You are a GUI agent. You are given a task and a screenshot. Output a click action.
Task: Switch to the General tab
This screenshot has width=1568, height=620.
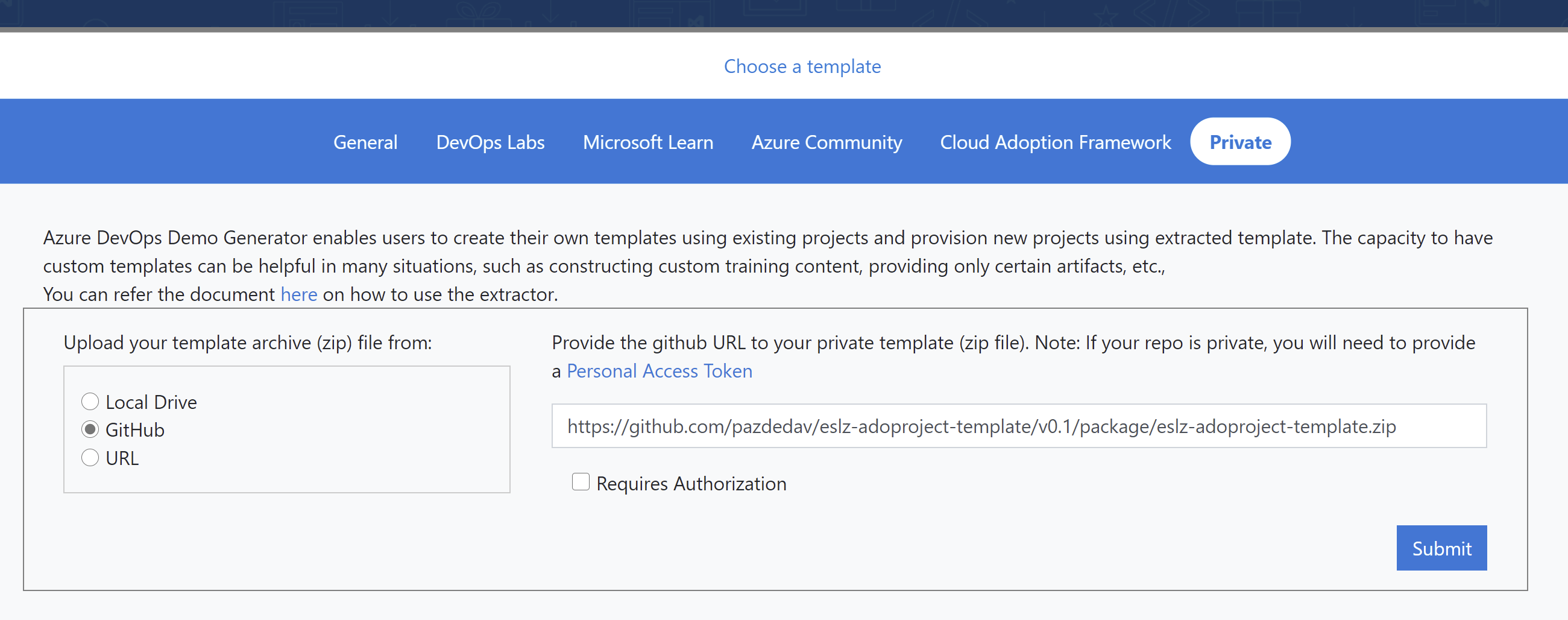365,142
